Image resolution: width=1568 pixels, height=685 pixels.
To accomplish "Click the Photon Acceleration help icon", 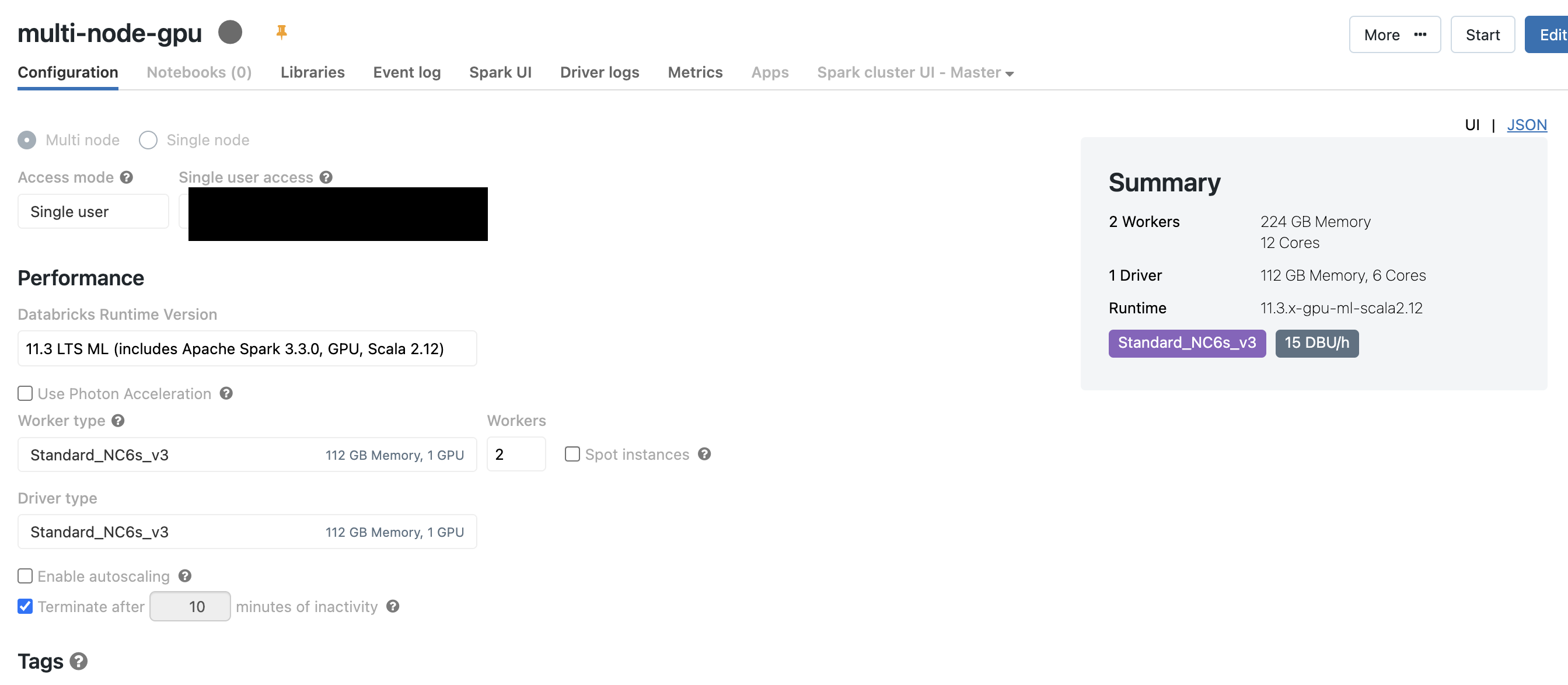I will 226,393.
